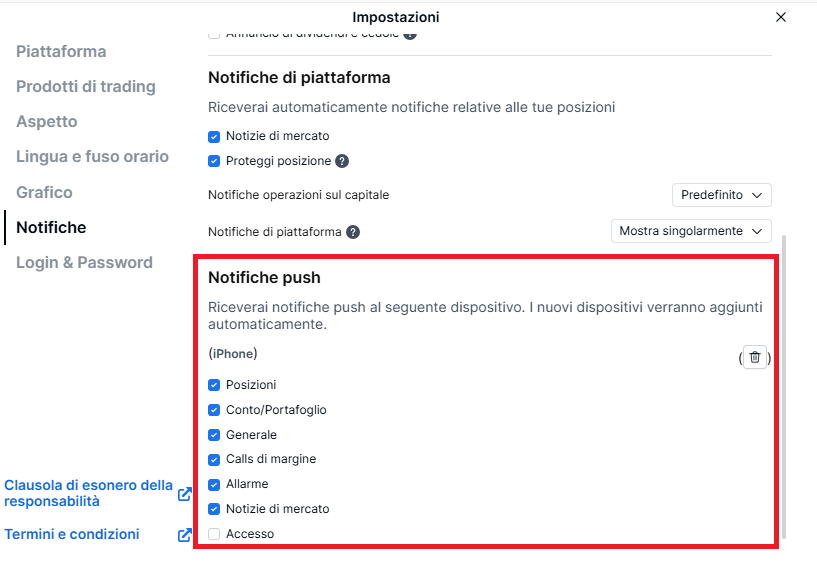Disable the Notizie di mercato platform checkbox
The height and width of the screenshot is (576, 817).
[214, 136]
